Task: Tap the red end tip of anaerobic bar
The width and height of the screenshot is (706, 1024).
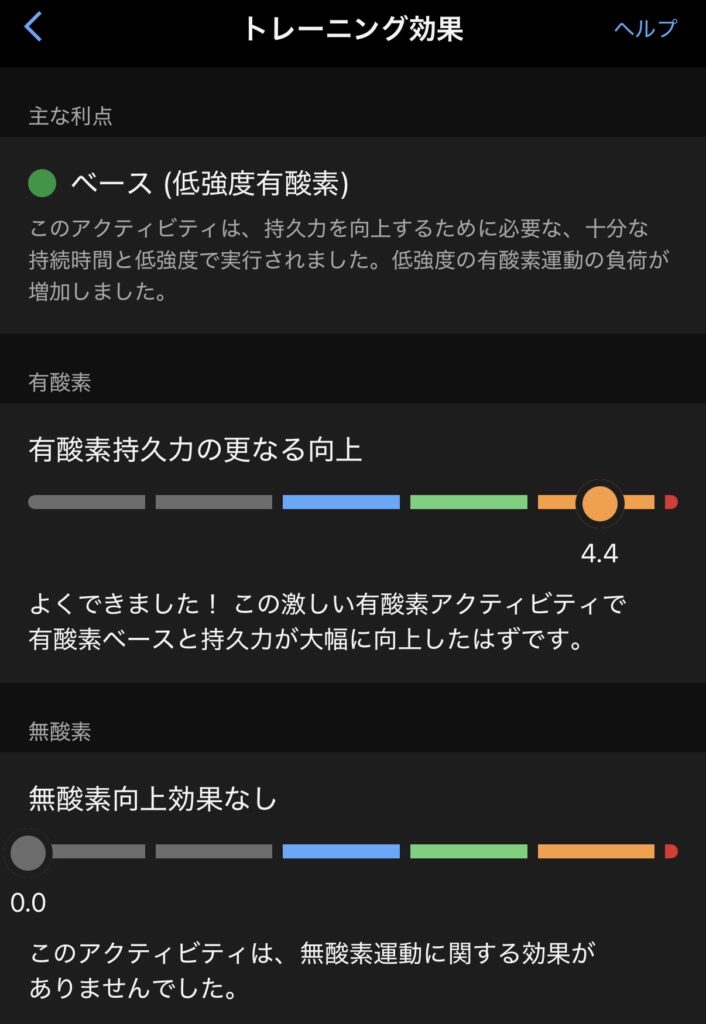Action: 671,852
